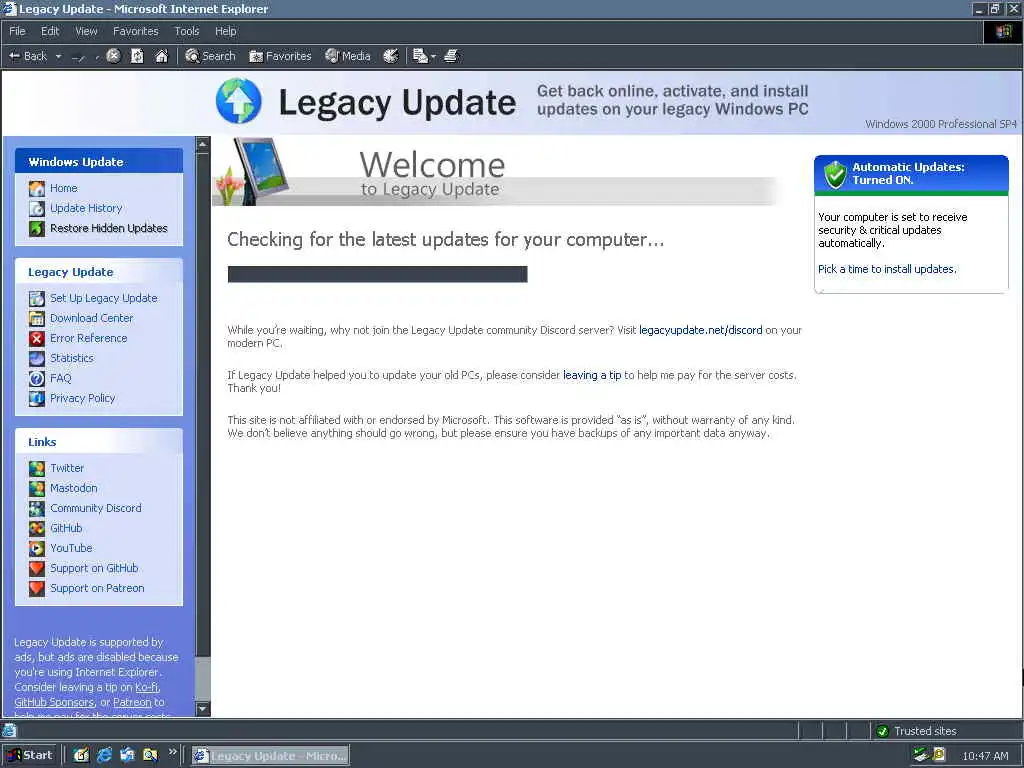Viewport: 1024px width, 768px height.
Task: Open the Favorites pane toolbar button
Action: (280, 56)
